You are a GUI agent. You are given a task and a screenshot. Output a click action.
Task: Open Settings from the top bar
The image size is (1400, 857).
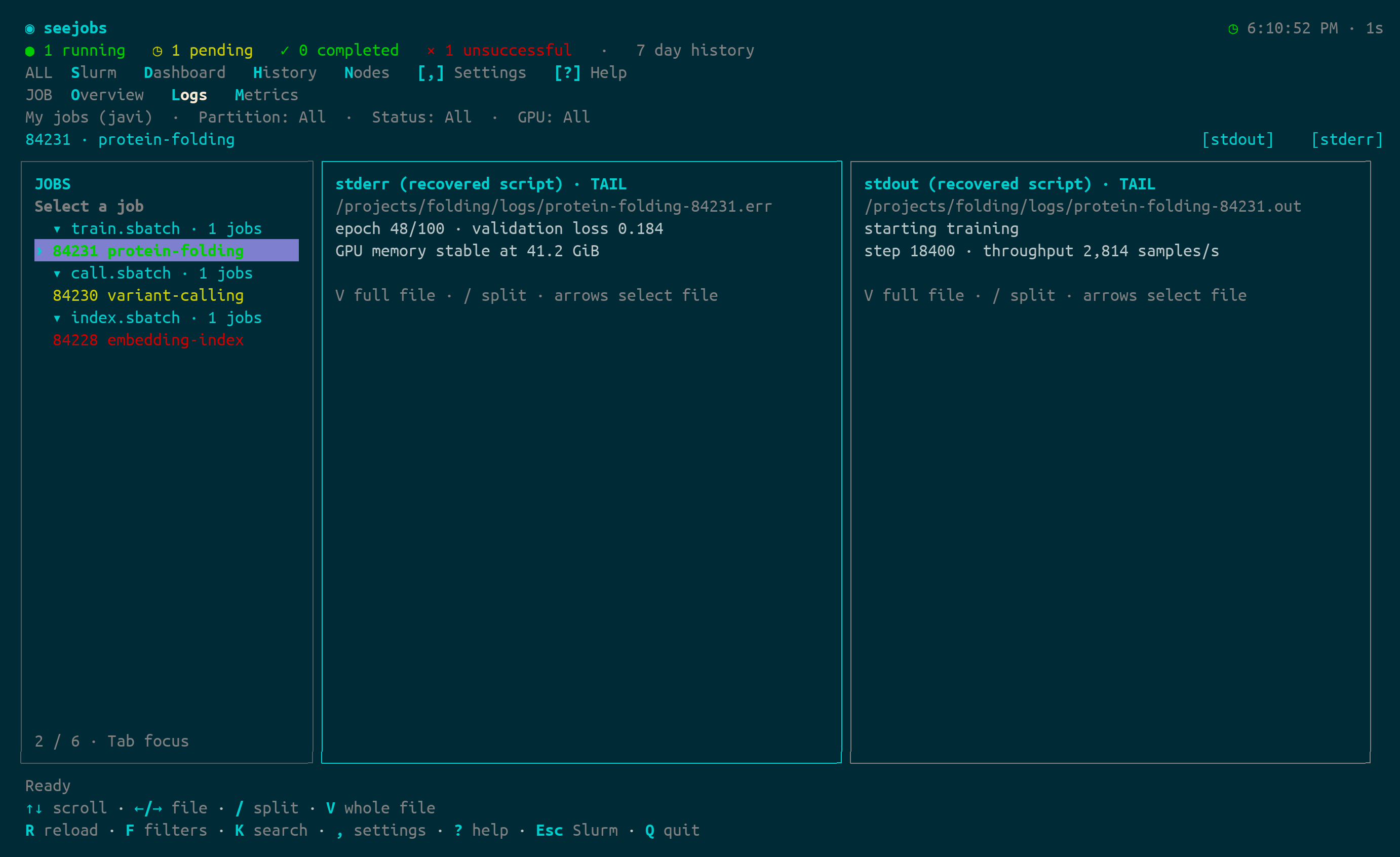[x=472, y=73]
